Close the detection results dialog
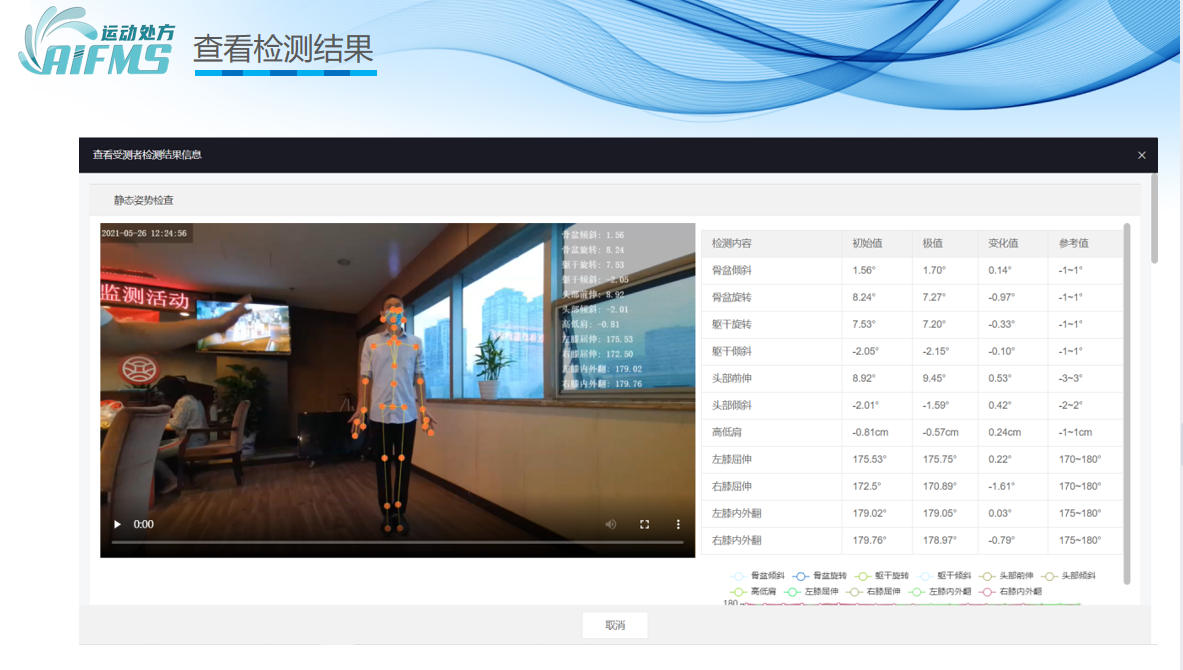Screen dimensions: 1183x670 pos(1142,155)
